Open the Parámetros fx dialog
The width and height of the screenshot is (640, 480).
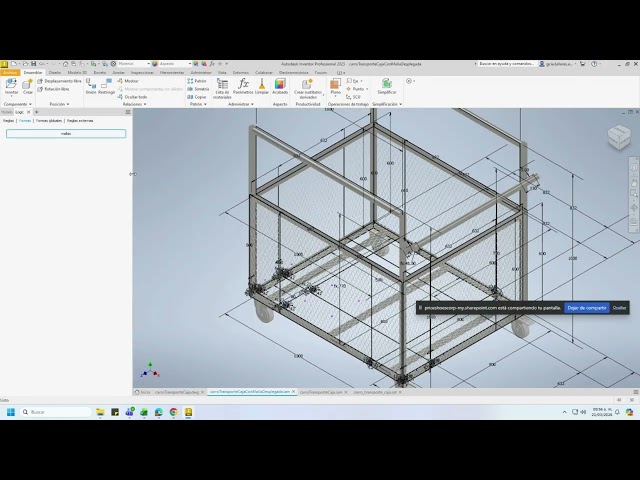click(243, 87)
